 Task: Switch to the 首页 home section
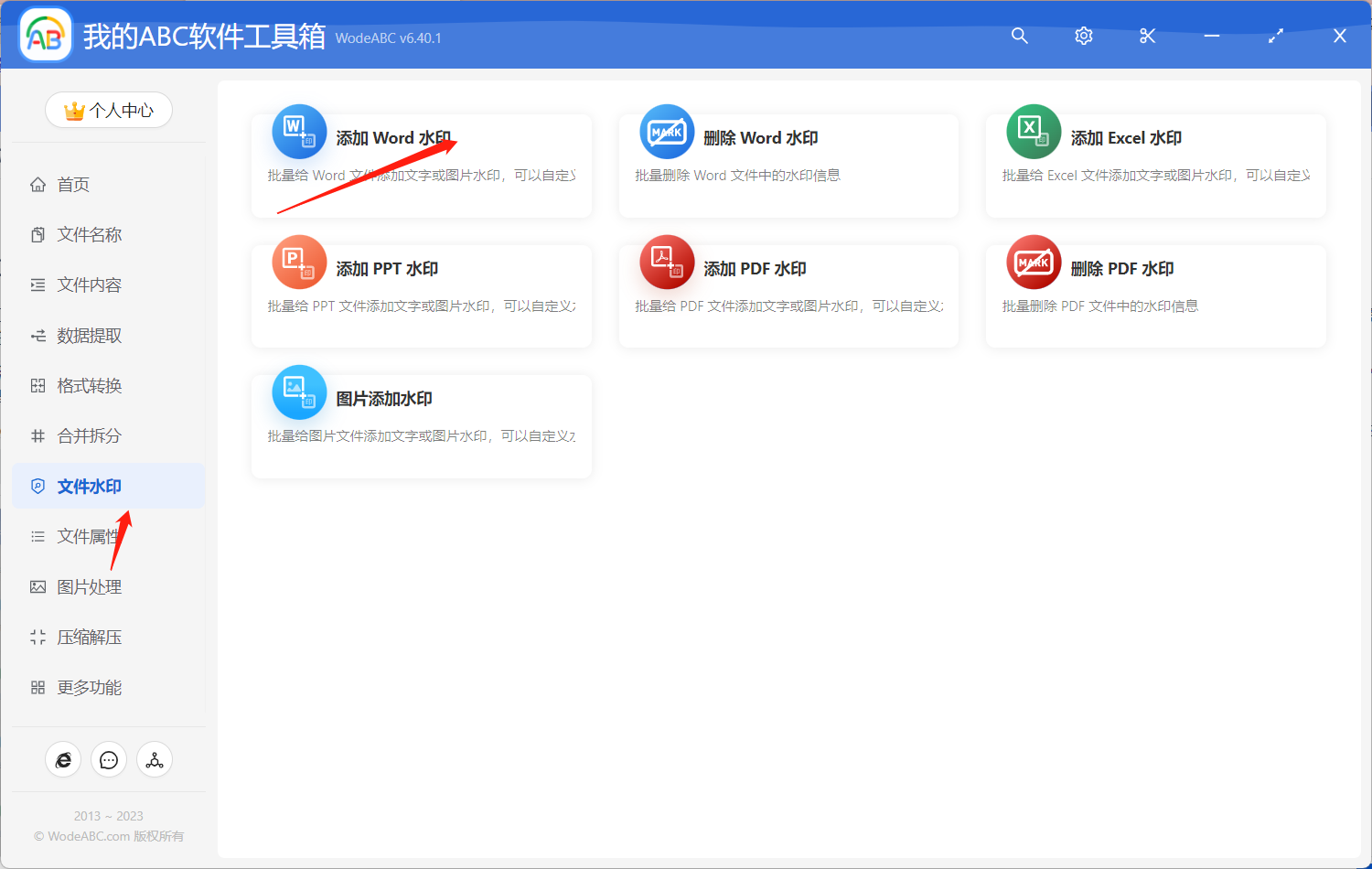pyautogui.click(x=73, y=184)
